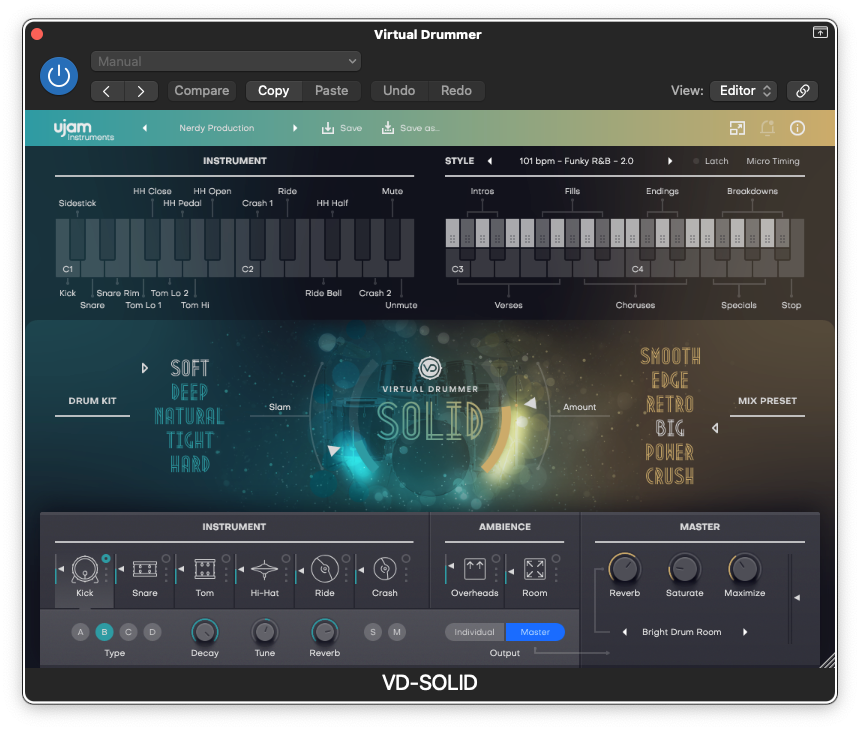The width and height of the screenshot is (860, 731).
Task: Select the Kick drum instrument icon
Action: pos(85,569)
